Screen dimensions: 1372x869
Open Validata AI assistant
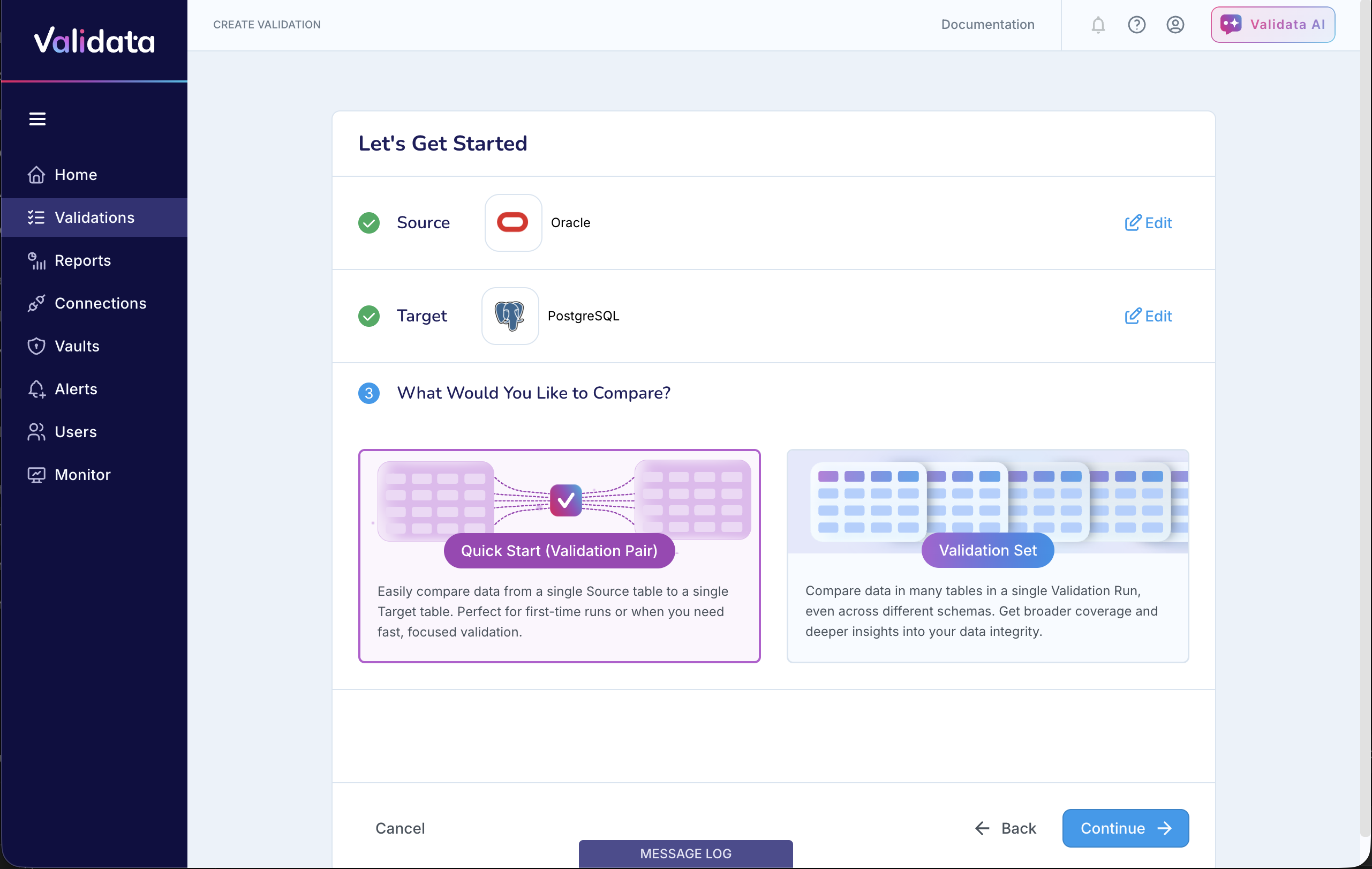pos(1272,25)
